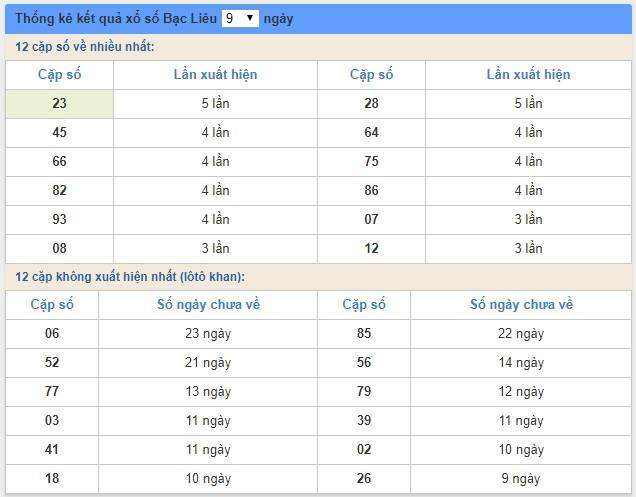Select rare pair 85

[364, 334]
